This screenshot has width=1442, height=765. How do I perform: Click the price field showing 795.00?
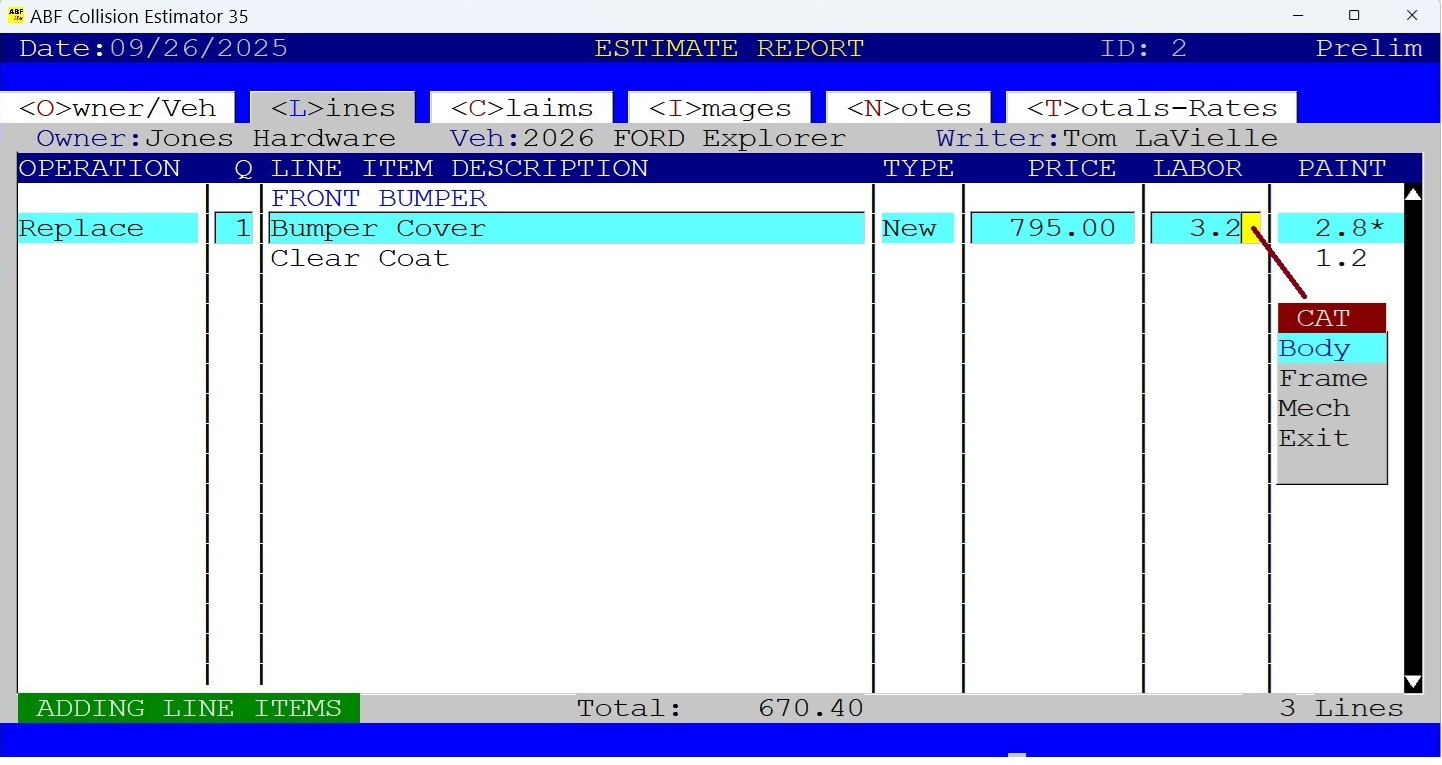1052,228
